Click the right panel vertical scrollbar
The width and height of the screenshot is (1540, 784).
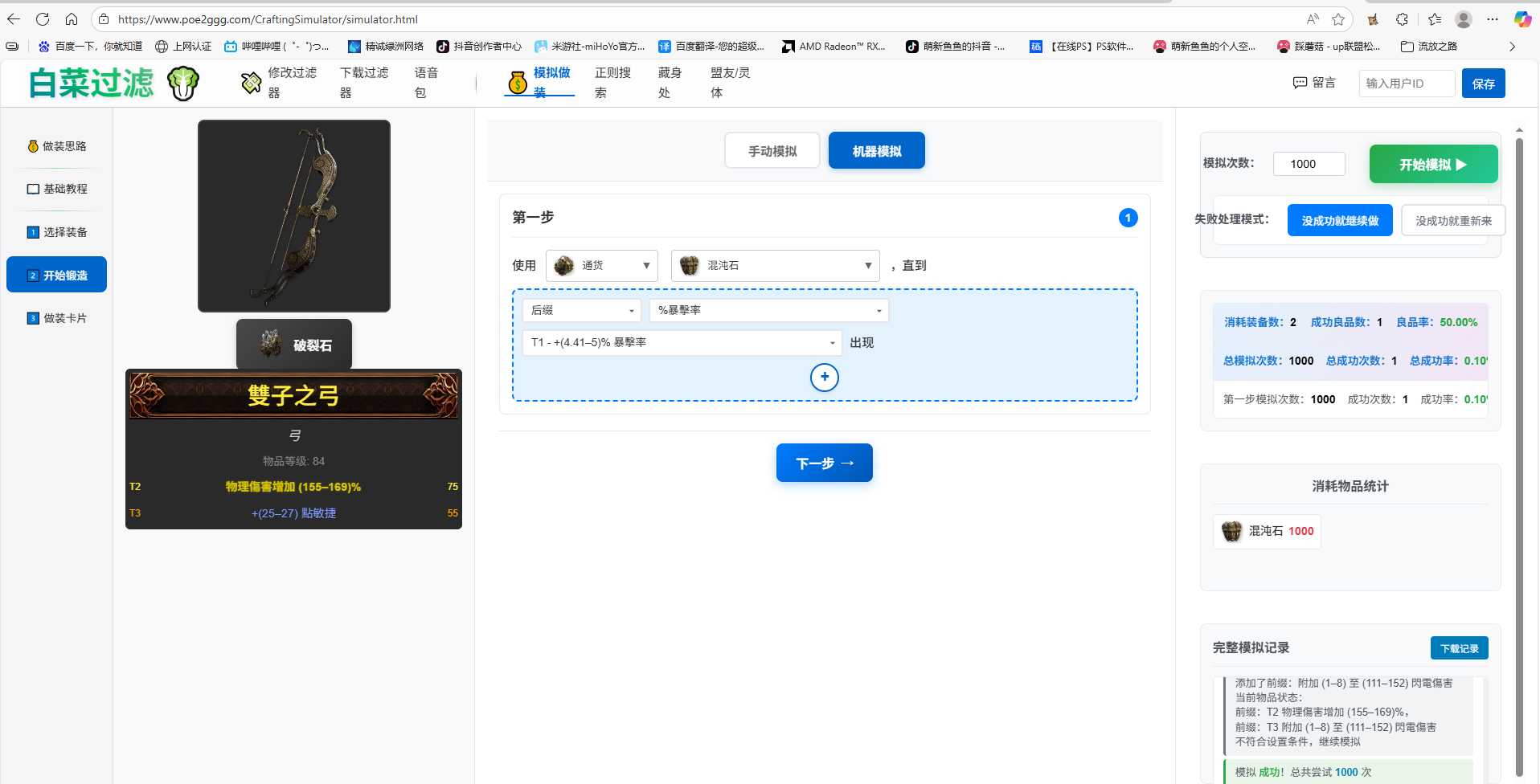click(x=1519, y=458)
